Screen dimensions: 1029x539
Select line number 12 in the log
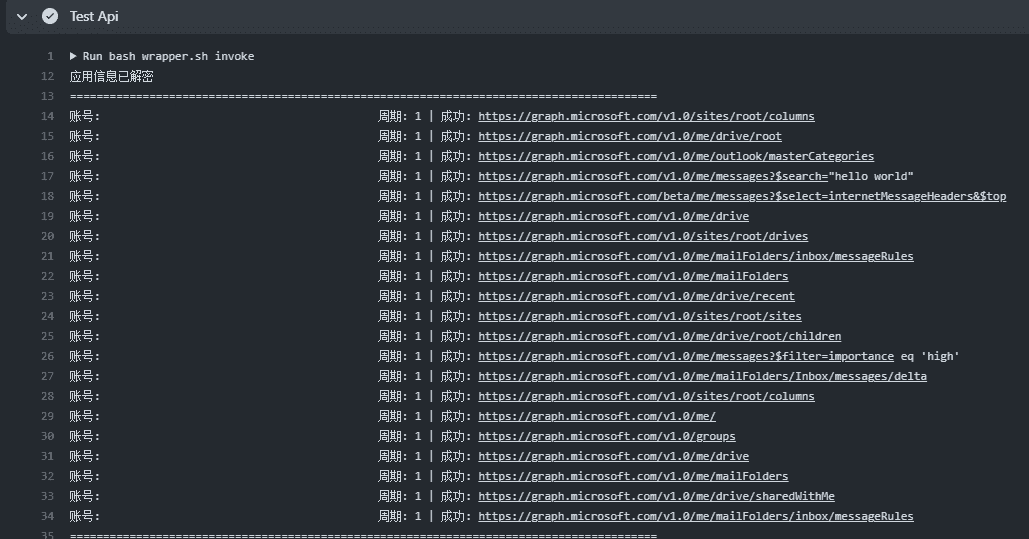pos(47,76)
